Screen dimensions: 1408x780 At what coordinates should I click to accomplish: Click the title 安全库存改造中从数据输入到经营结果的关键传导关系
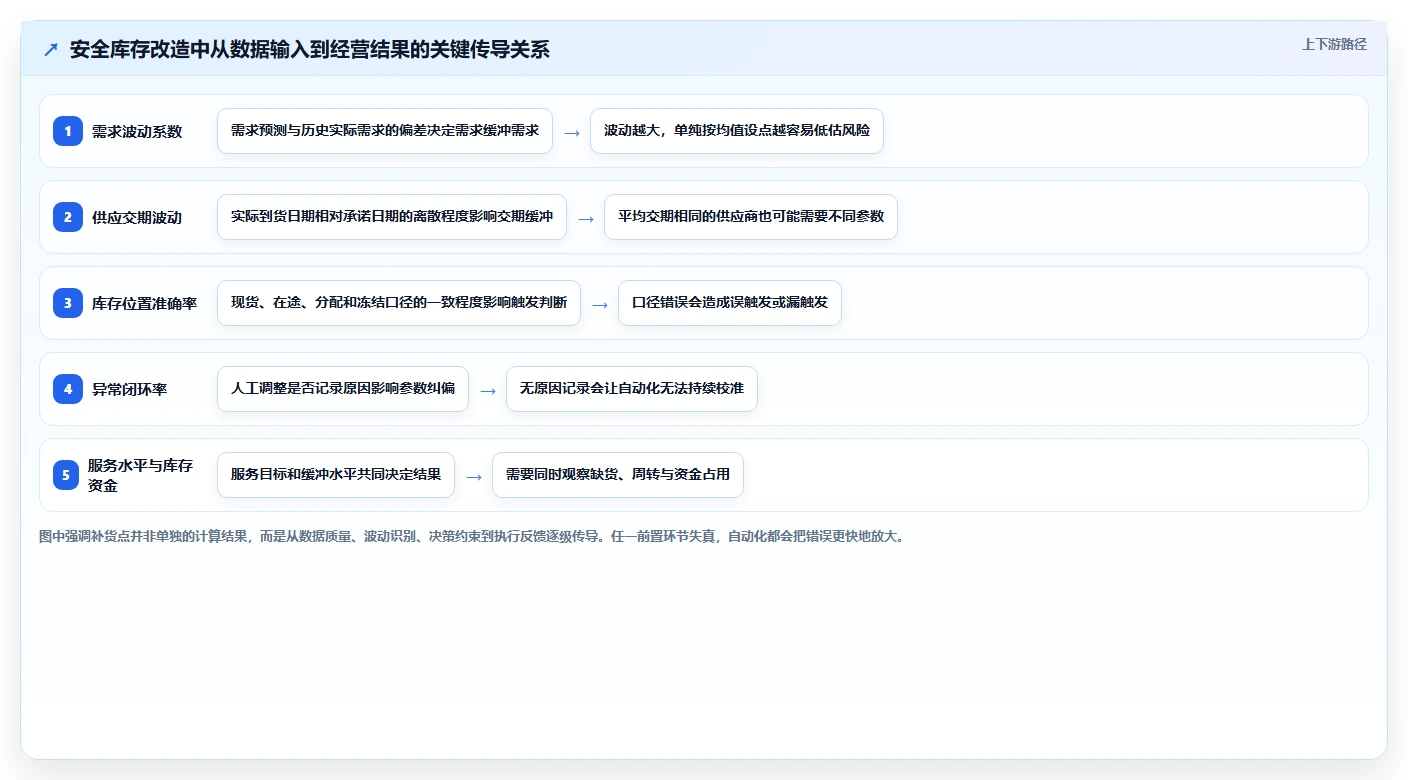point(310,50)
